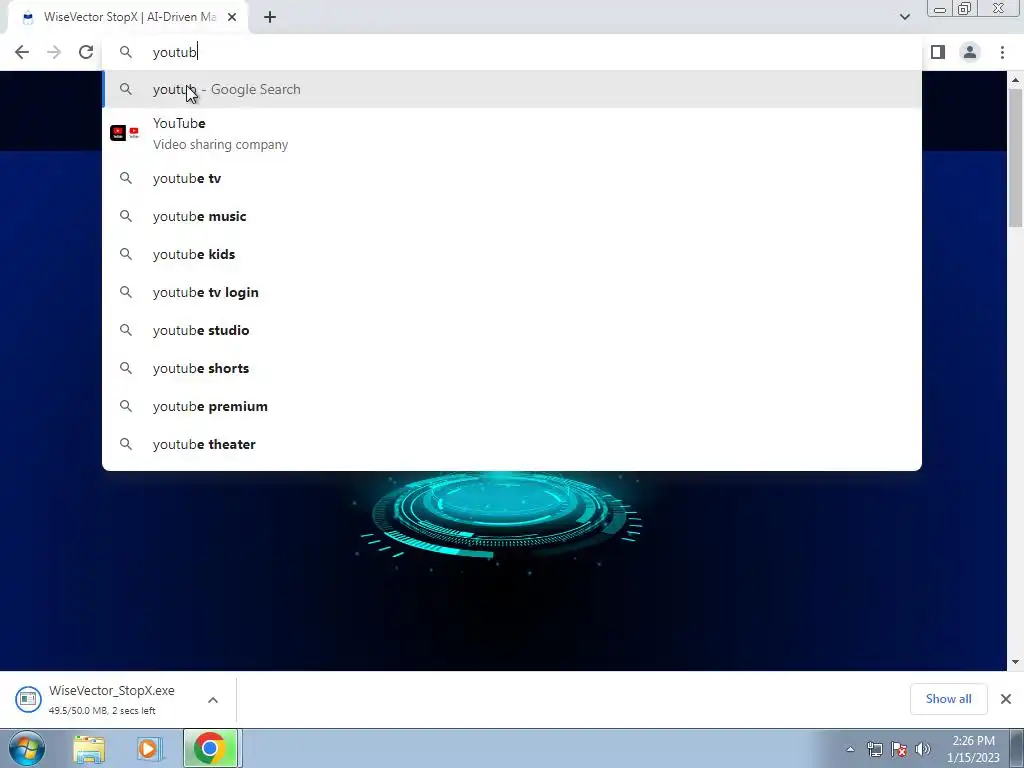The image size is (1024, 768).
Task: Click the YouTube logo thumbnail in suggestions
Action: tap(125, 133)
